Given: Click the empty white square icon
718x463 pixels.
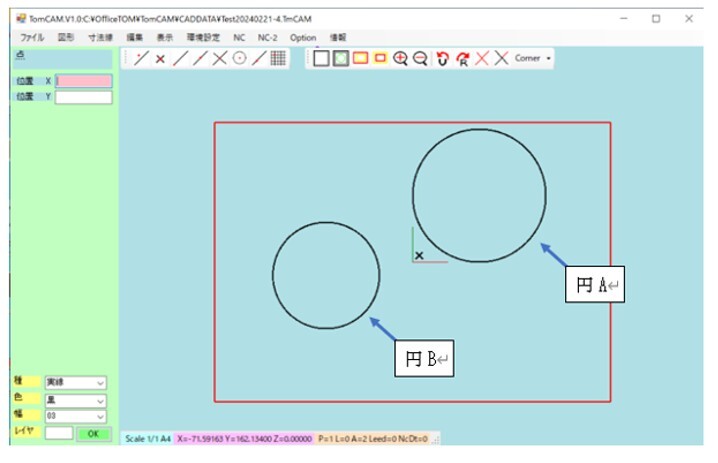Looking at the screenshot, I should (321, 59).
